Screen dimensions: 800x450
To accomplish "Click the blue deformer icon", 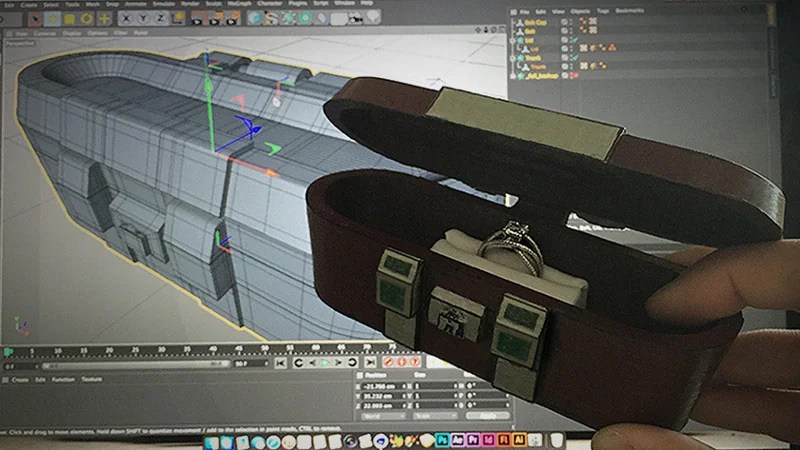I will [x=322, y=18].
